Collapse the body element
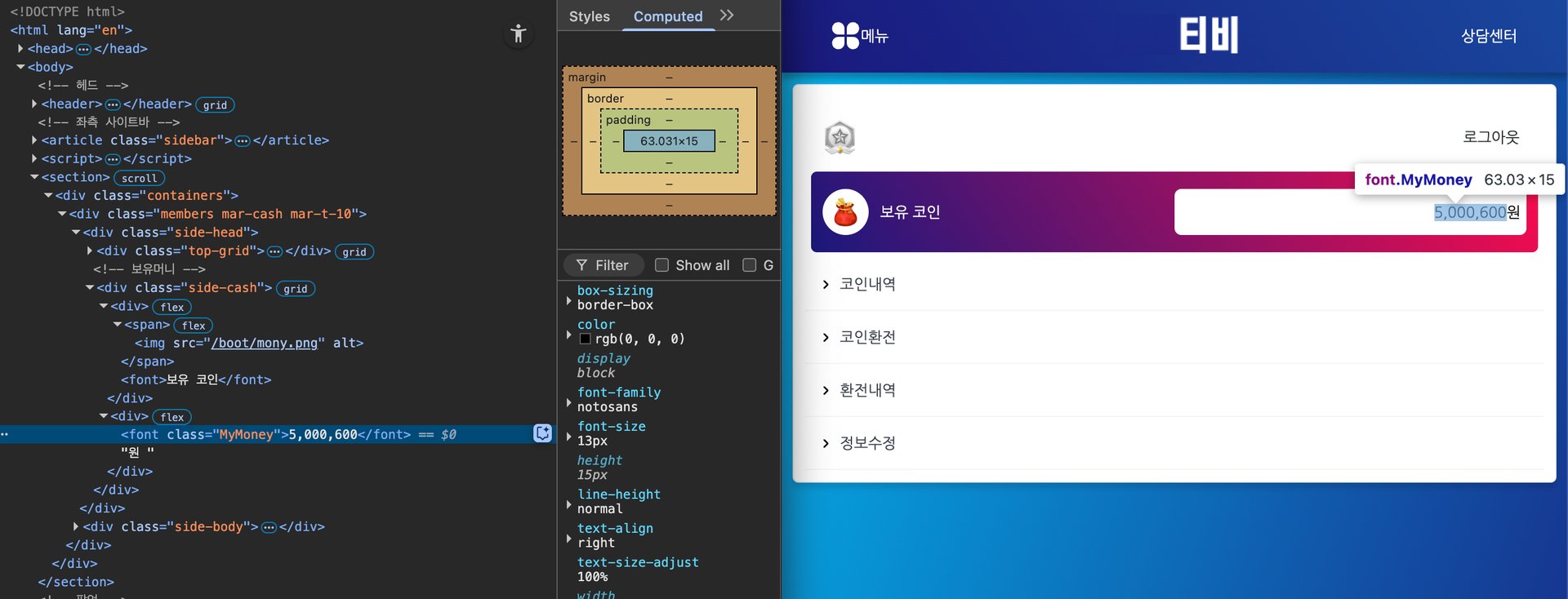The width and height of the screenshot is (1568, 599). click(x=20, y=67)
